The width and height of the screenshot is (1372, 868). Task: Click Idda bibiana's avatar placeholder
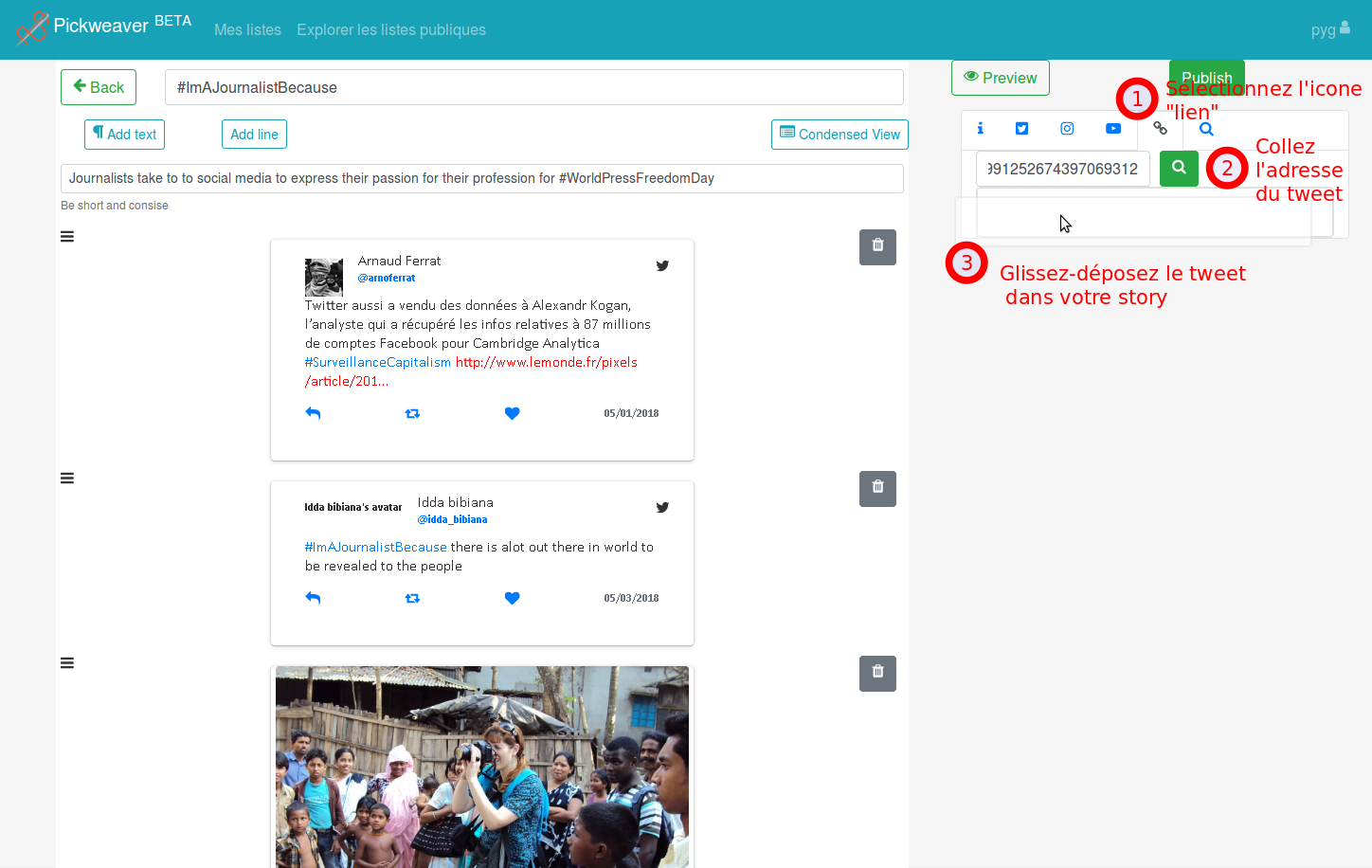point(352,507)
